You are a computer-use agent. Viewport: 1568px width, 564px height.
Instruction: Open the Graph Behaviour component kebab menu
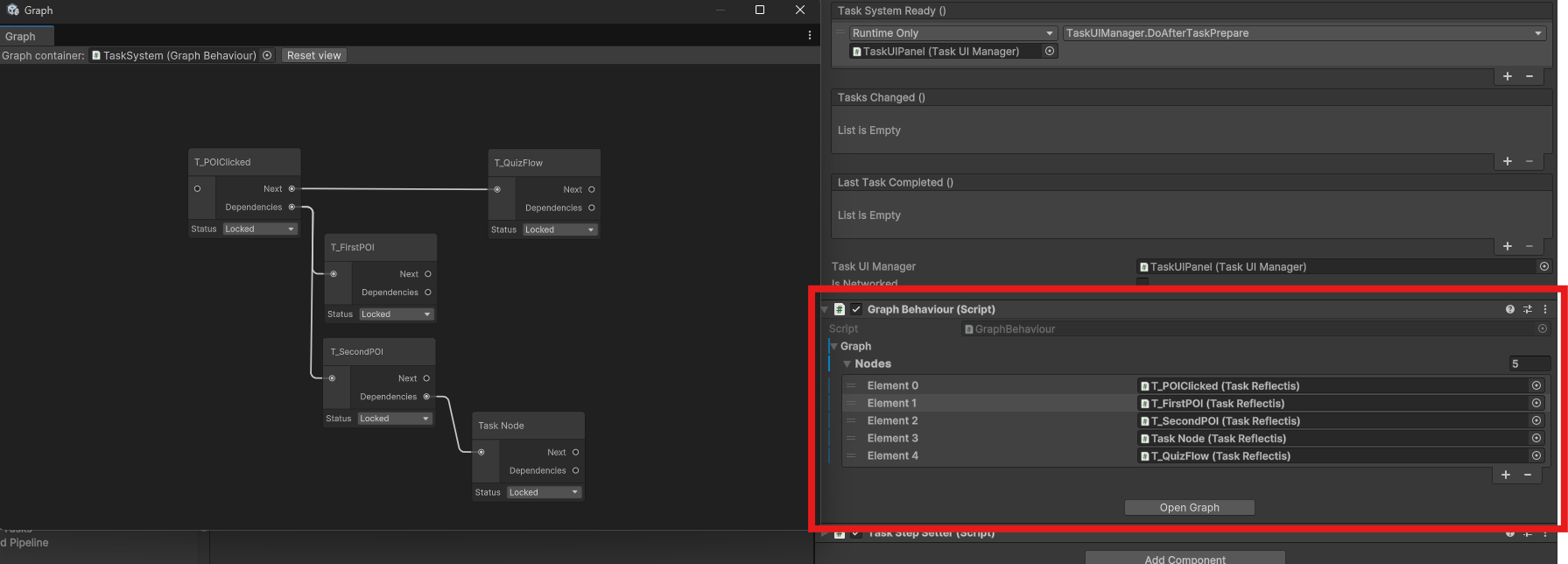(1545, 309)
